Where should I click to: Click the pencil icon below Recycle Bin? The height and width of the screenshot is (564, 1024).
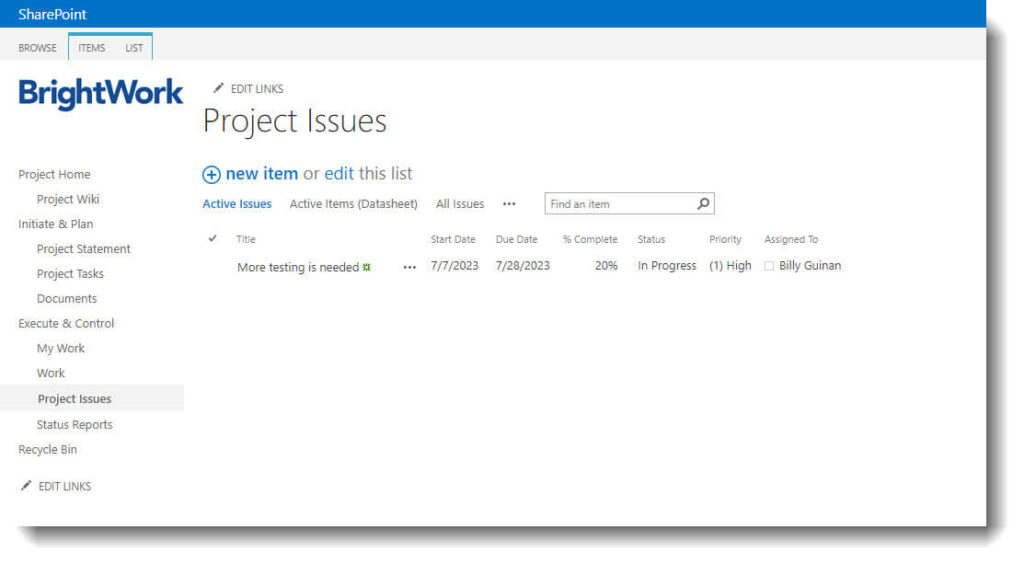pyautogui.click(x=26, y=486)
